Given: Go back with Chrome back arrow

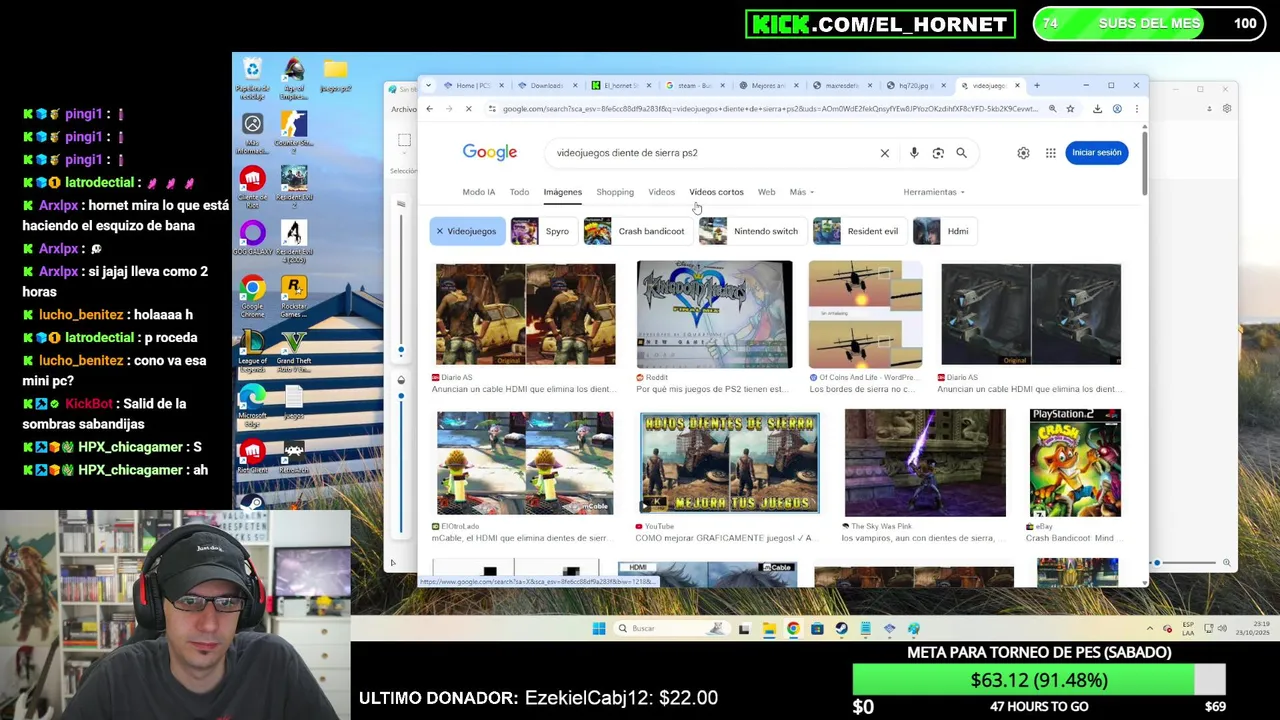Looking at the screenshot, I should pyautogui.click(x=430, y=109).
